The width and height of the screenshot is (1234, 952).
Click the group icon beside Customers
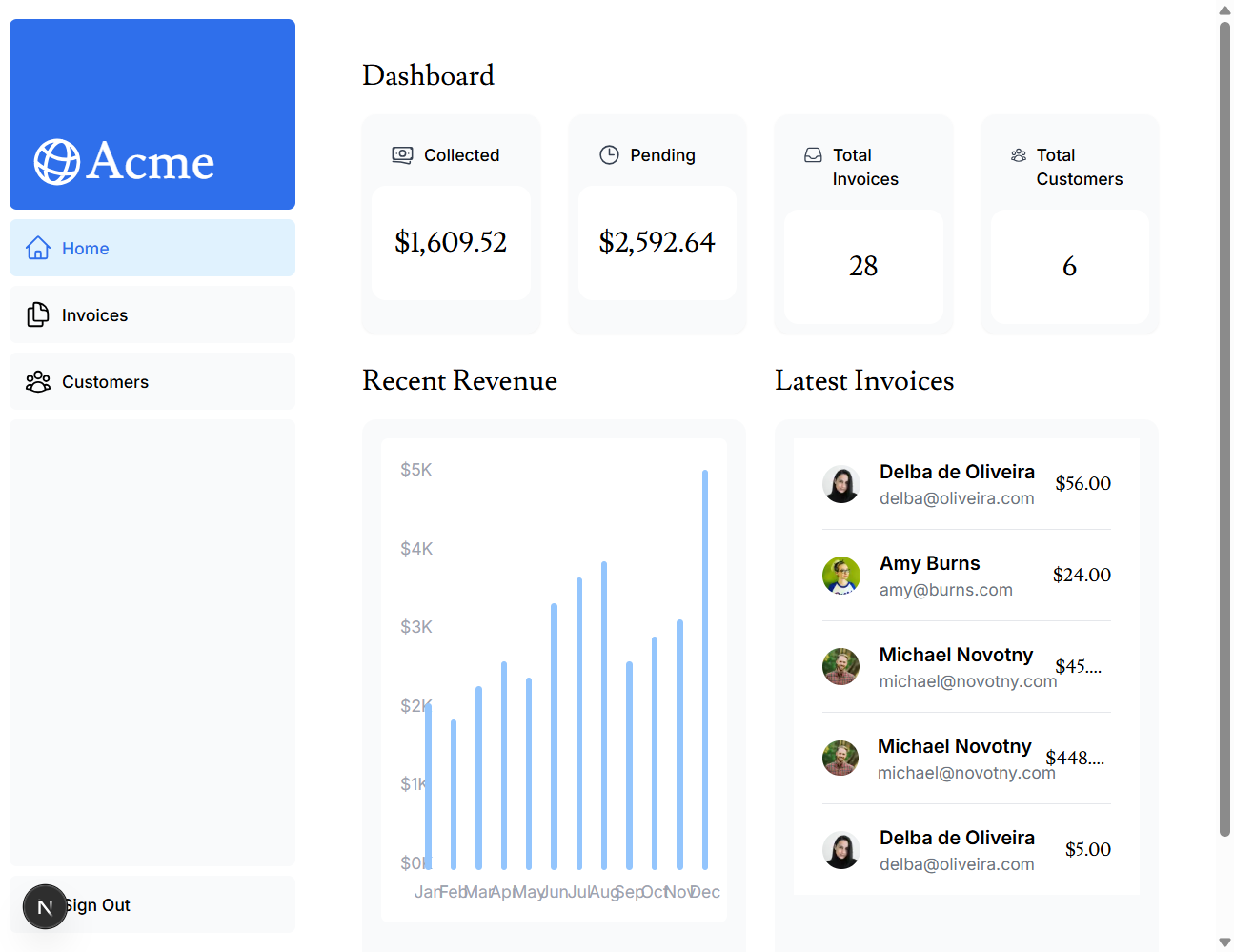[x=38, y=381]
